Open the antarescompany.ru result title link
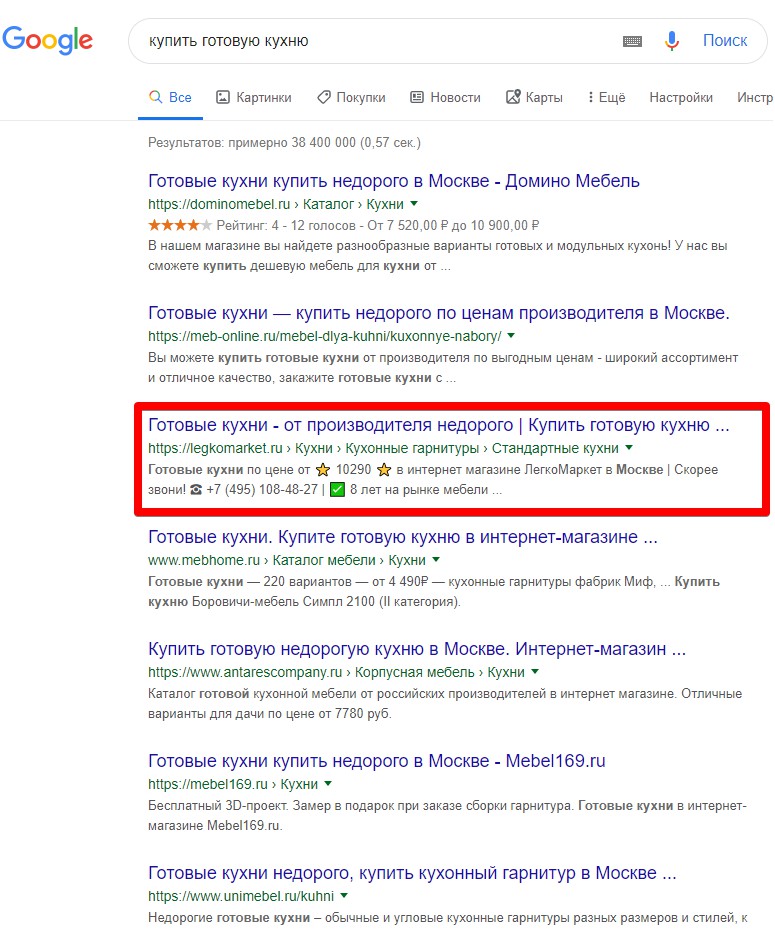Screen dimensions: 775x932 (416, 649)
